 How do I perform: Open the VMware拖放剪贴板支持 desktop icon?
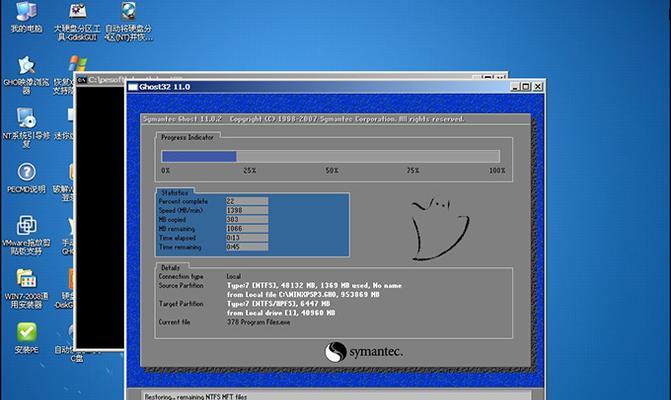(x=27, y=234)
